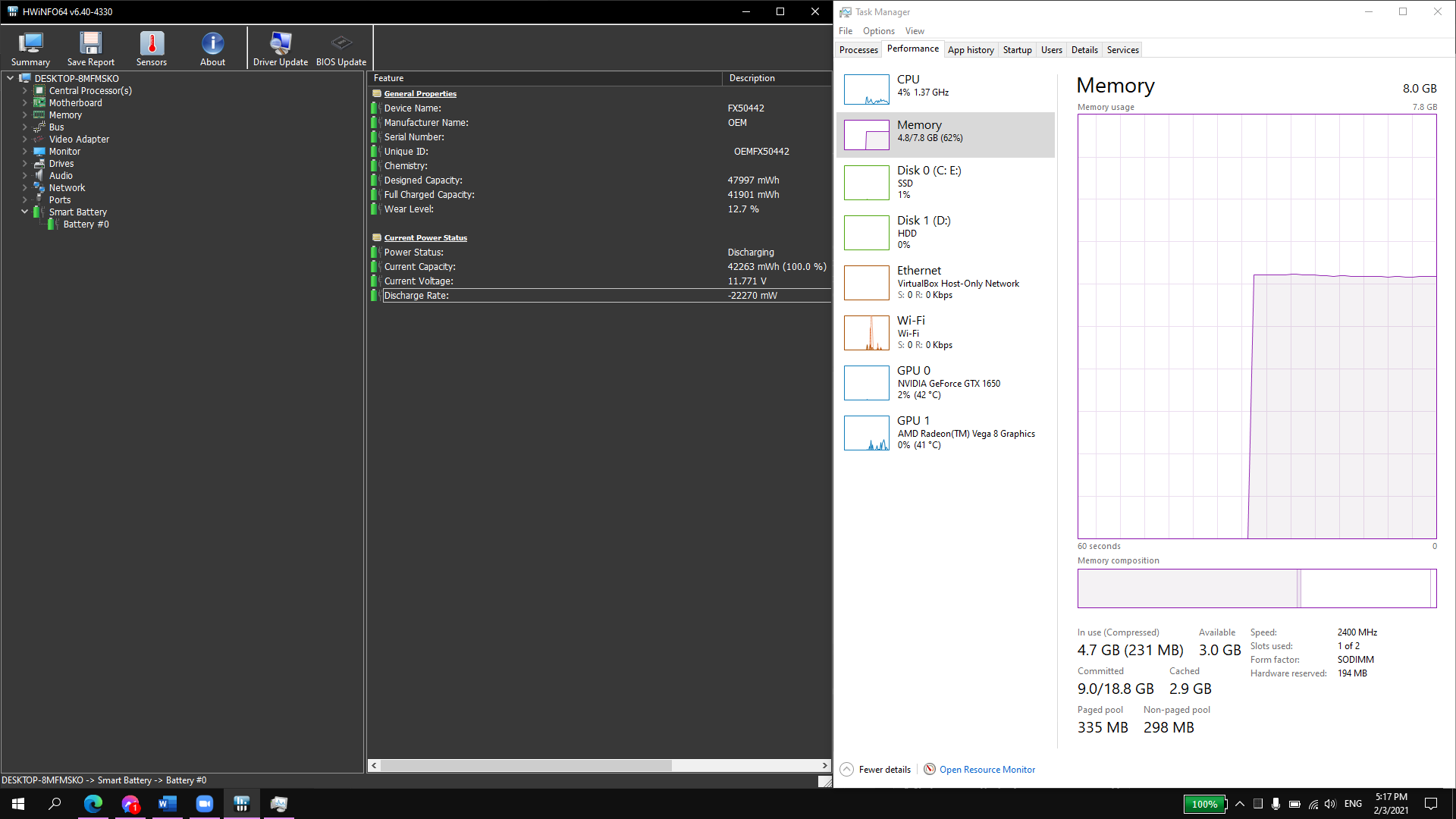Expand the Network tree node
Screen dimensions: 1456x819
(24, 187)
